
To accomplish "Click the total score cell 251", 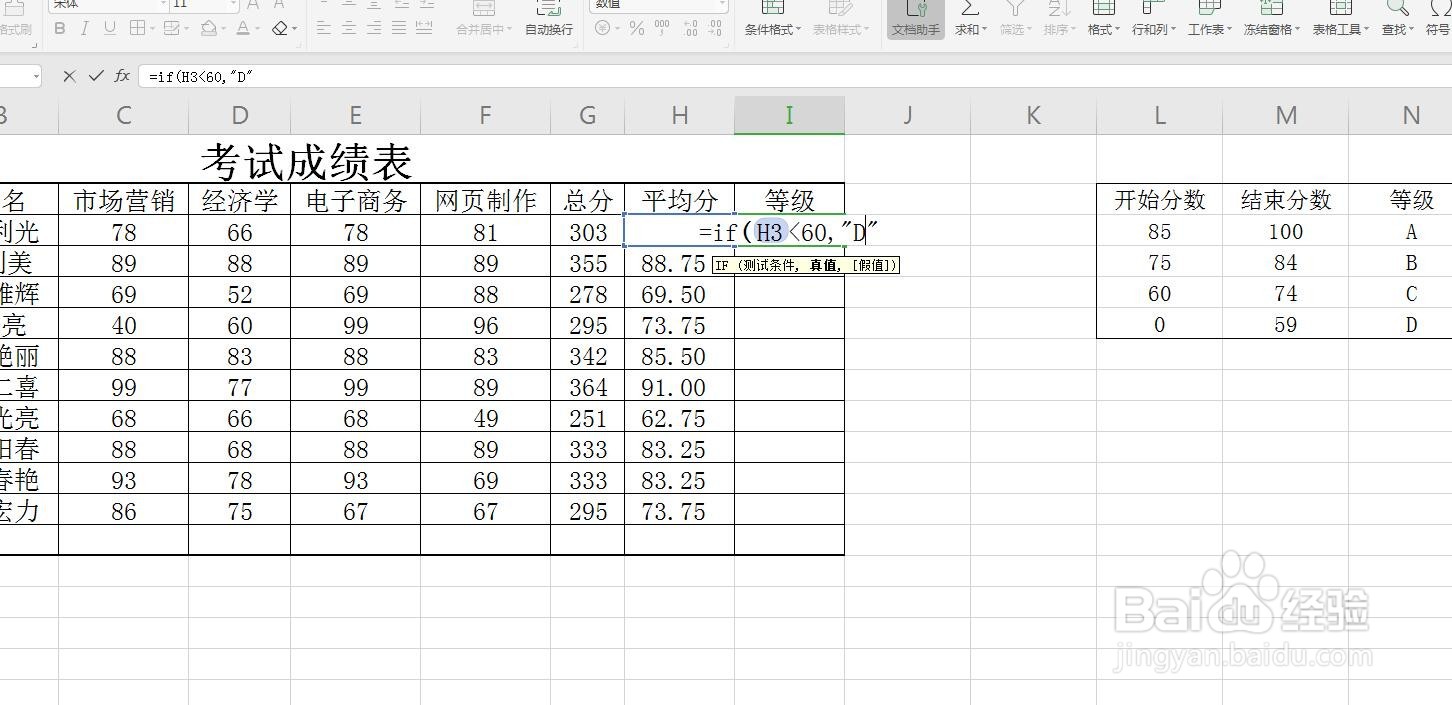I will tap(587, 418).
